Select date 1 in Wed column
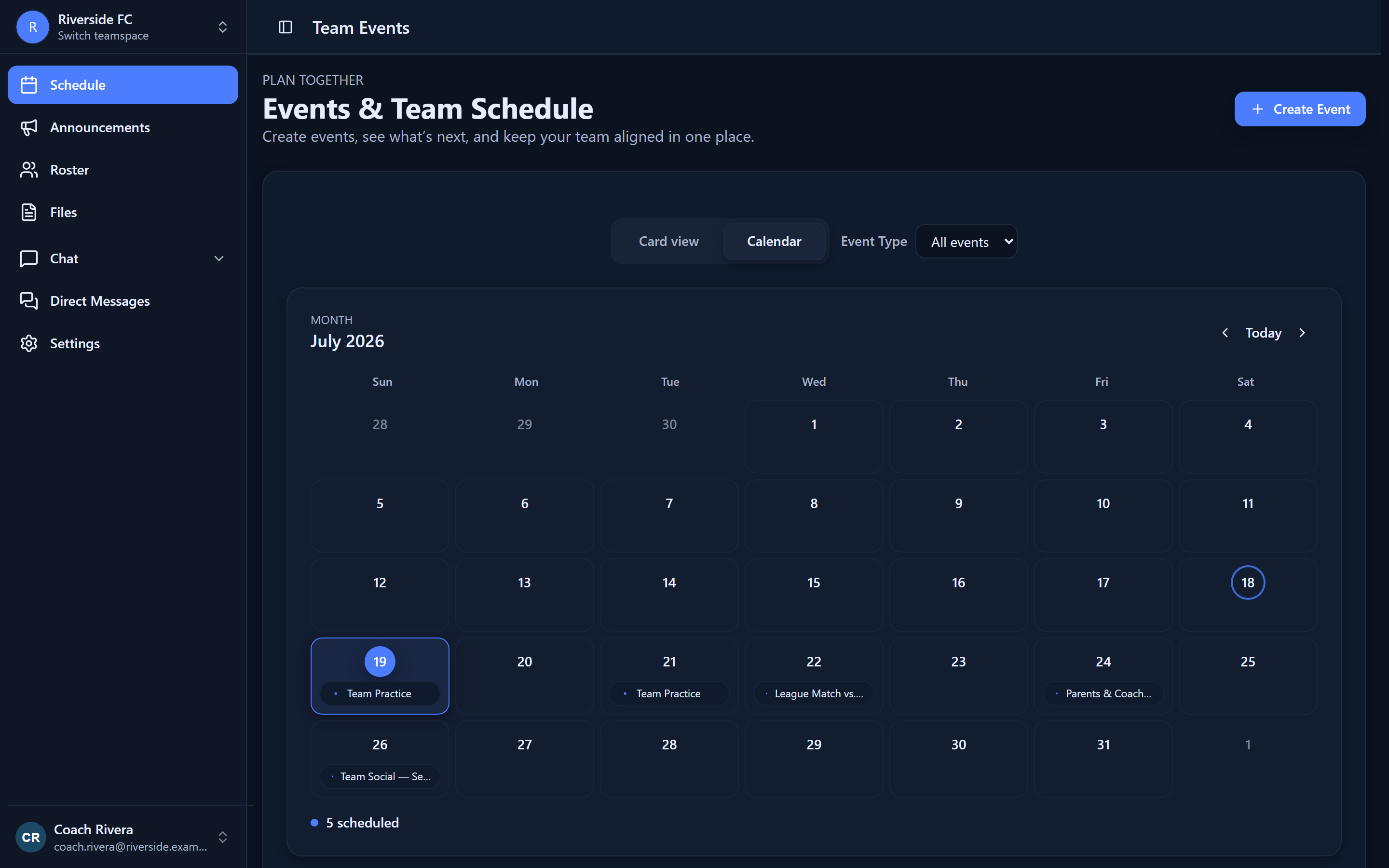 coord(813,436)
